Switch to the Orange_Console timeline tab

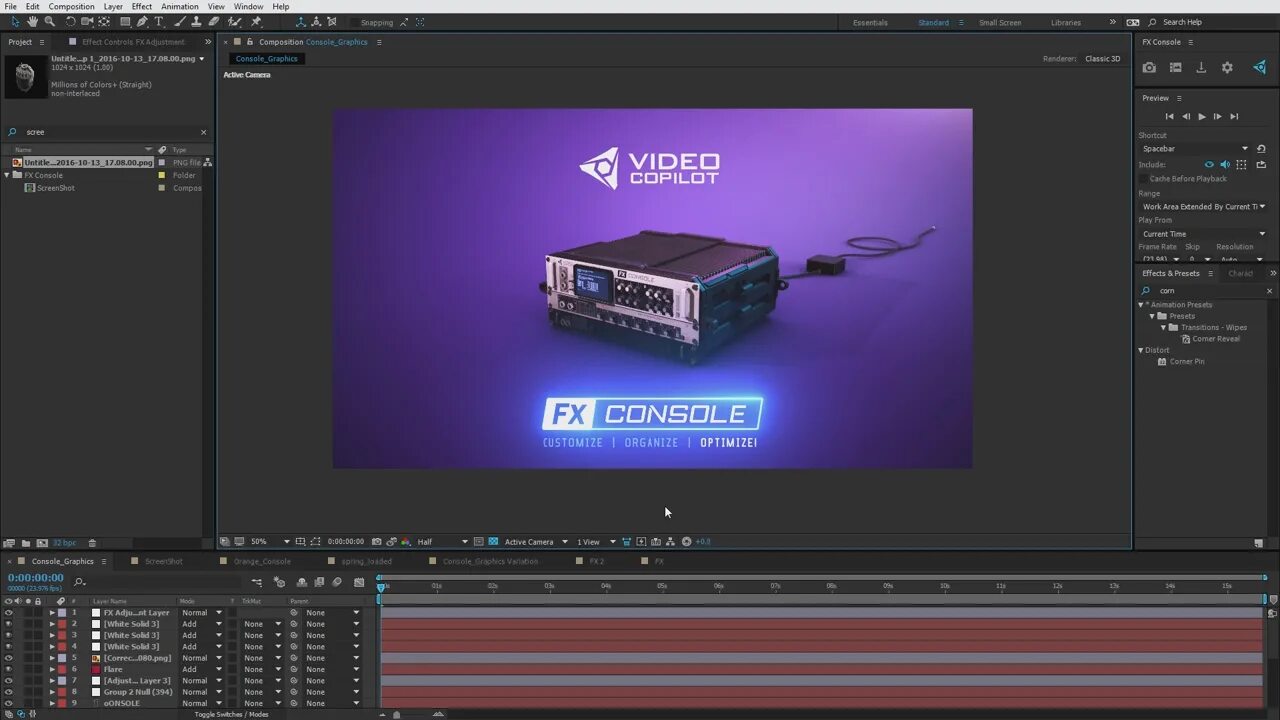262,561
